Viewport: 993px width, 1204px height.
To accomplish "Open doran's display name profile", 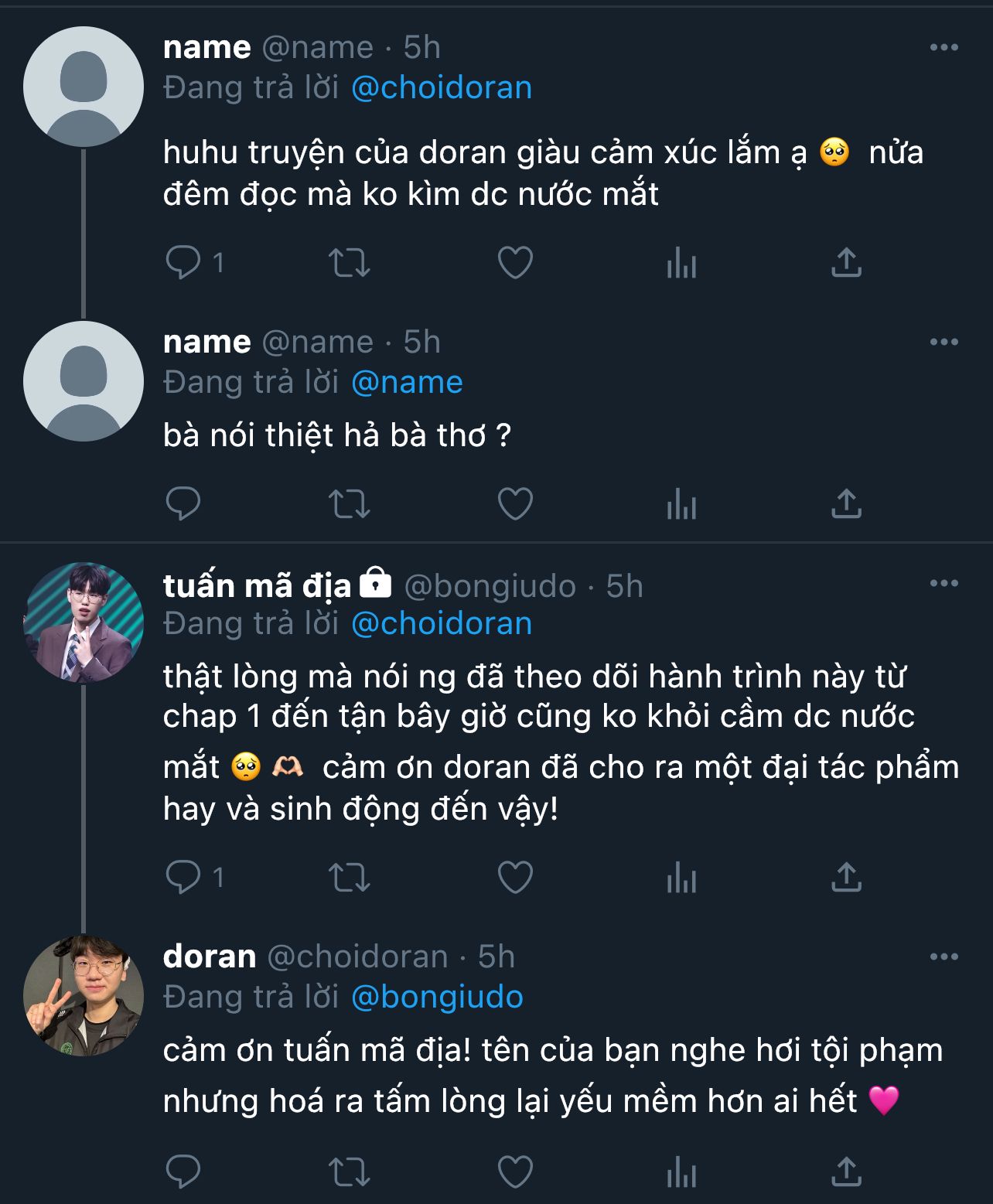I will (210, 957).
